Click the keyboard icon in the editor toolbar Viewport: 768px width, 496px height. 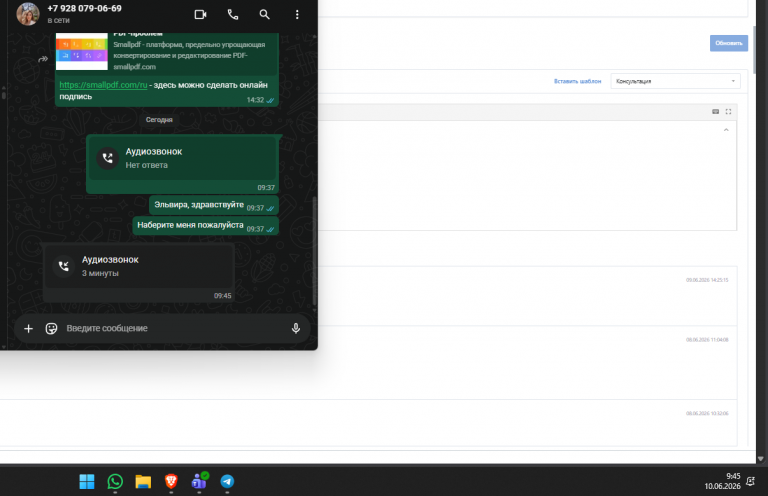716,112
